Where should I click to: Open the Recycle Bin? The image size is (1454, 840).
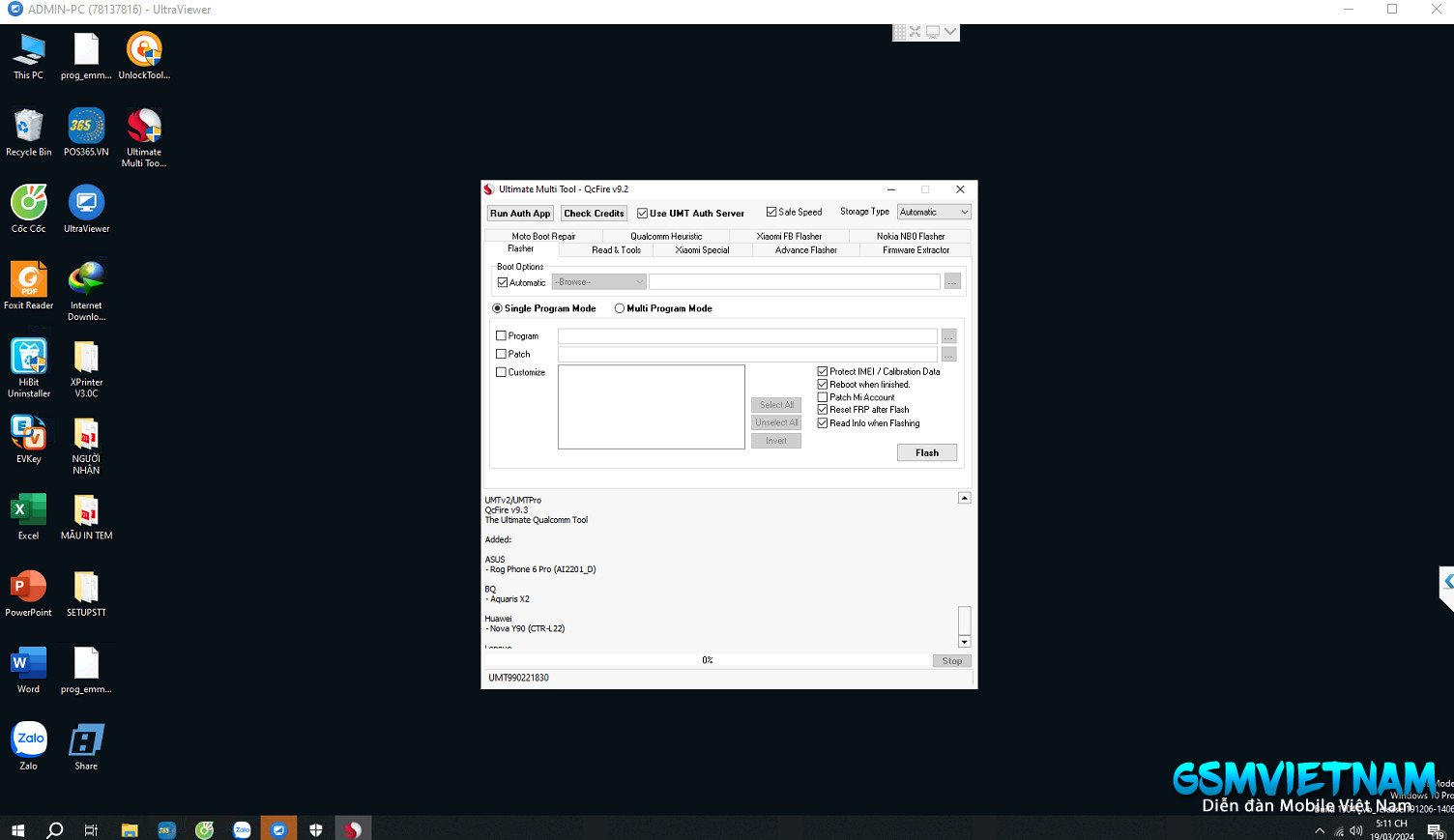point(29,132)
